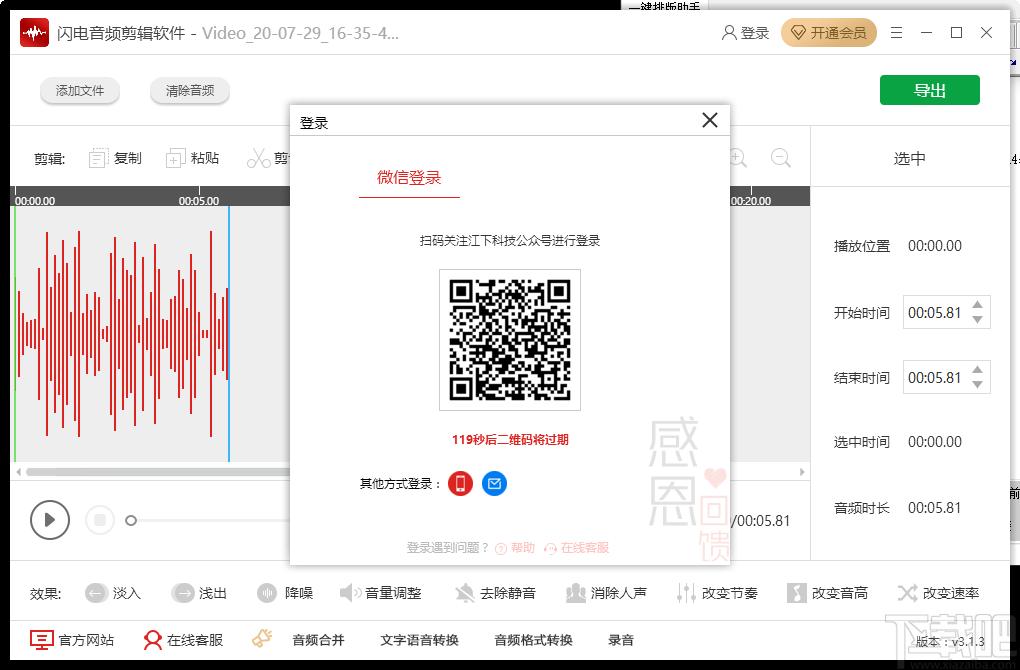Click the WeChat QR code image
The image size is (1020, 670).
(510, 340)
